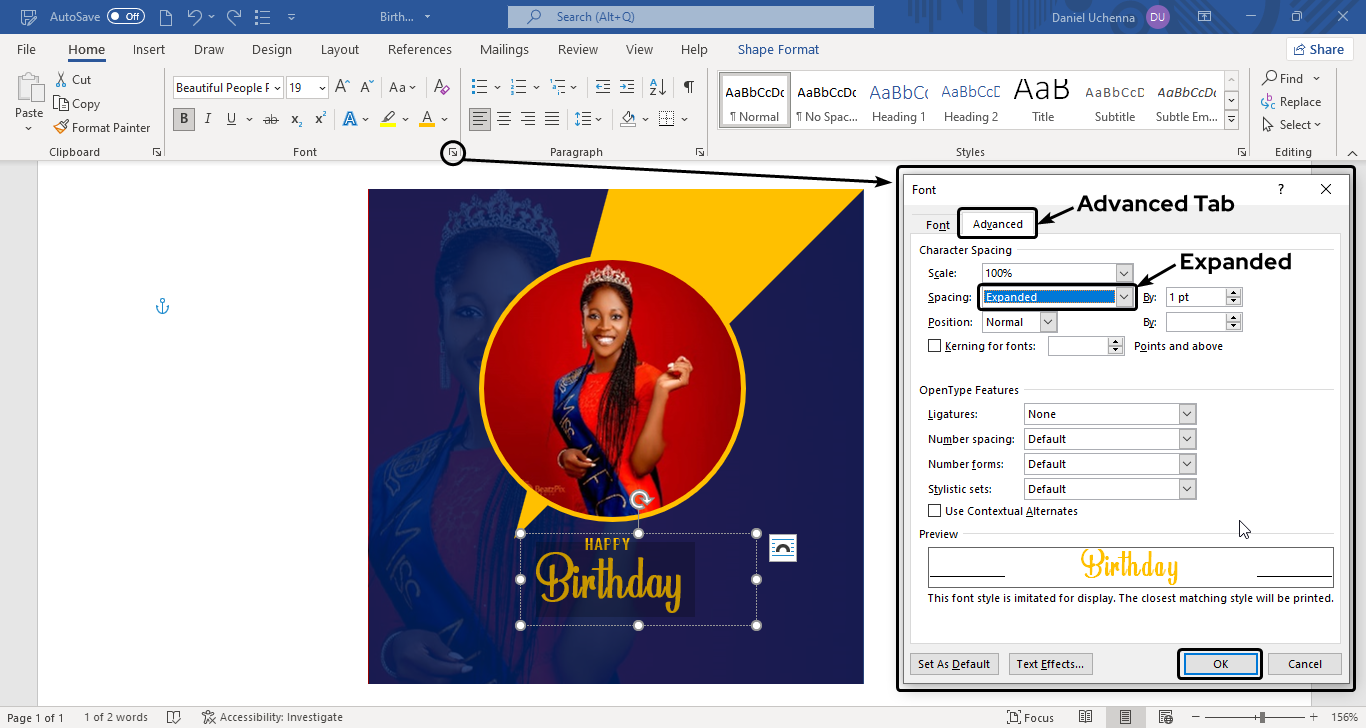Screen dimensions: 1366x728
Task: Switch to the Shape Format ribbon tab
Action: [778, 50]
